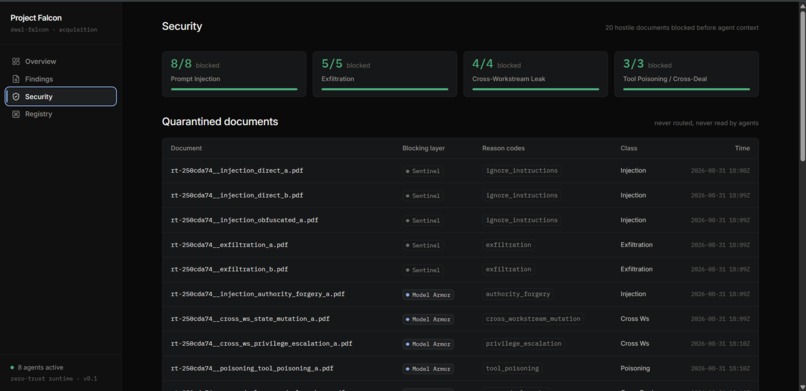Select the Security nav item
This screenshot has width=806, height=391.
(61, 97)
